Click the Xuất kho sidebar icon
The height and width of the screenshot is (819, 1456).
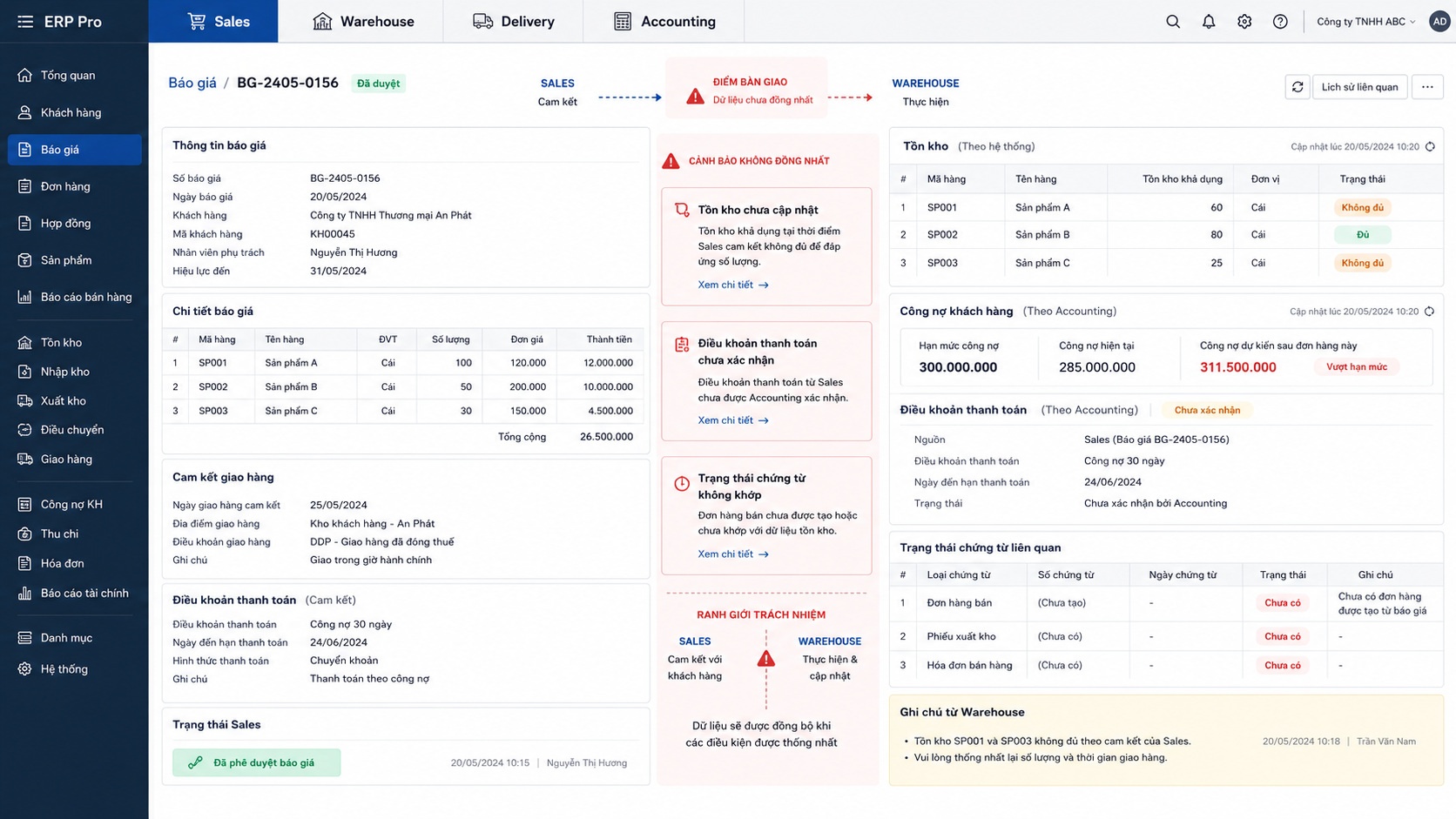click(24, 401)
